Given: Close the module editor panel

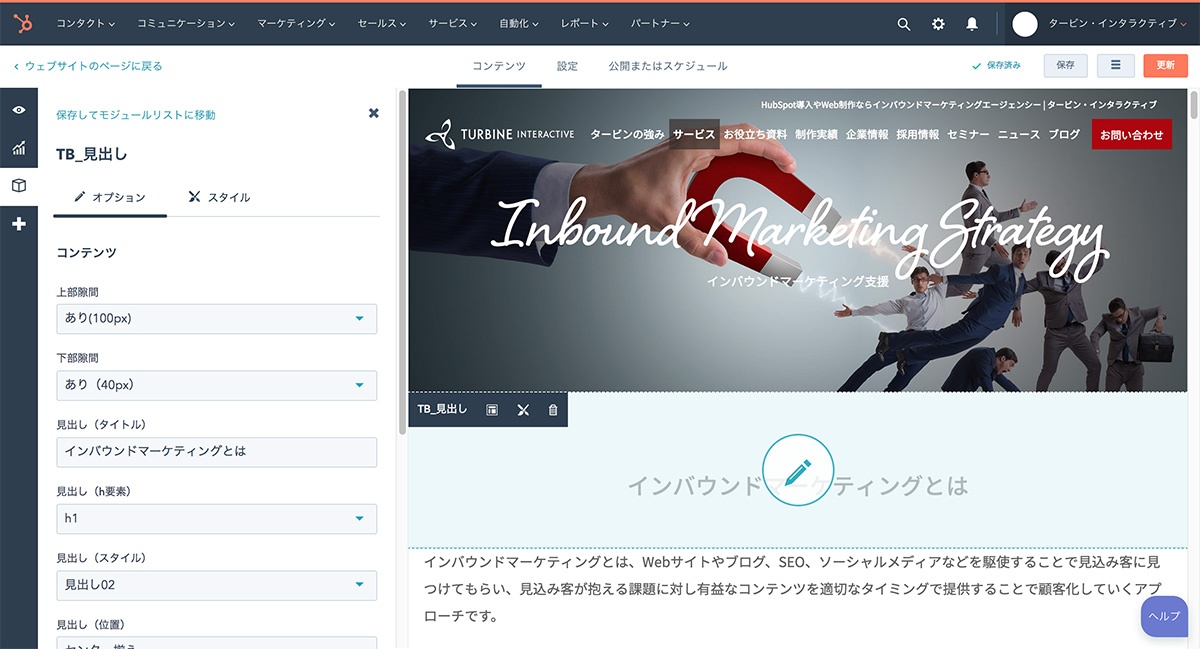Looking at the screenshot, I should (374, 114).
